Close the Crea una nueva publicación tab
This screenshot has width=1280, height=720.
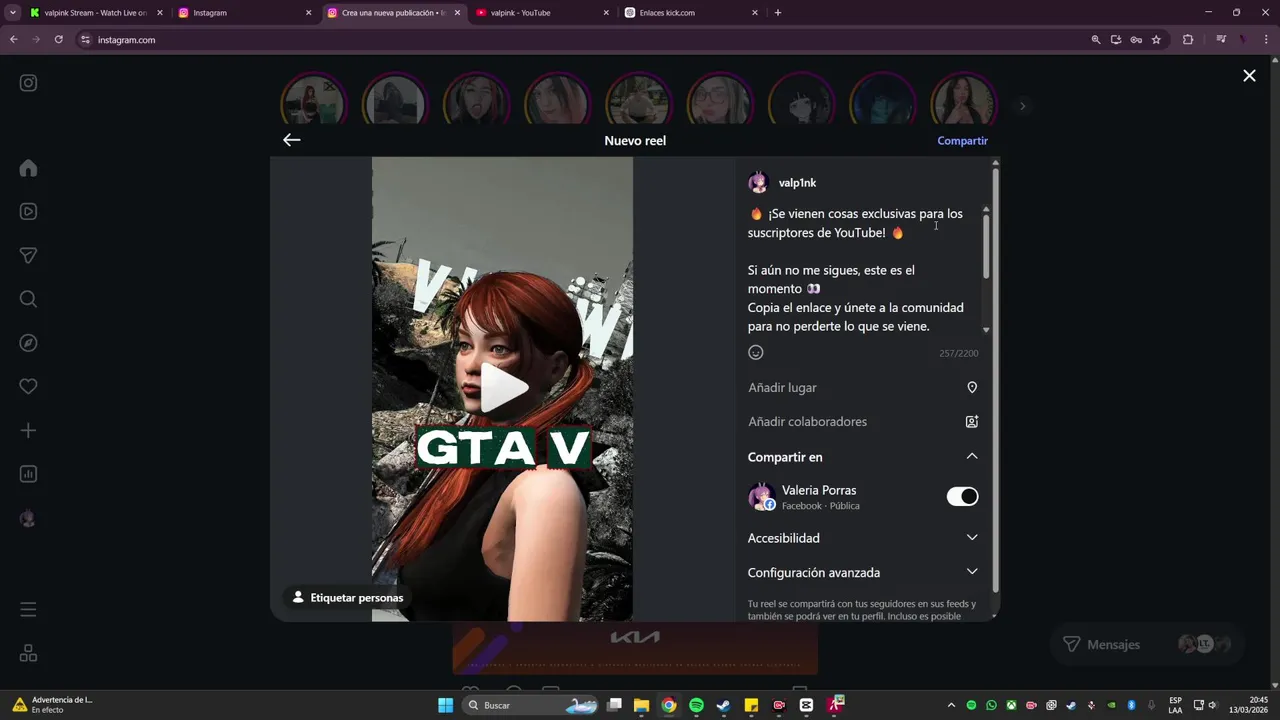point(458,13)
